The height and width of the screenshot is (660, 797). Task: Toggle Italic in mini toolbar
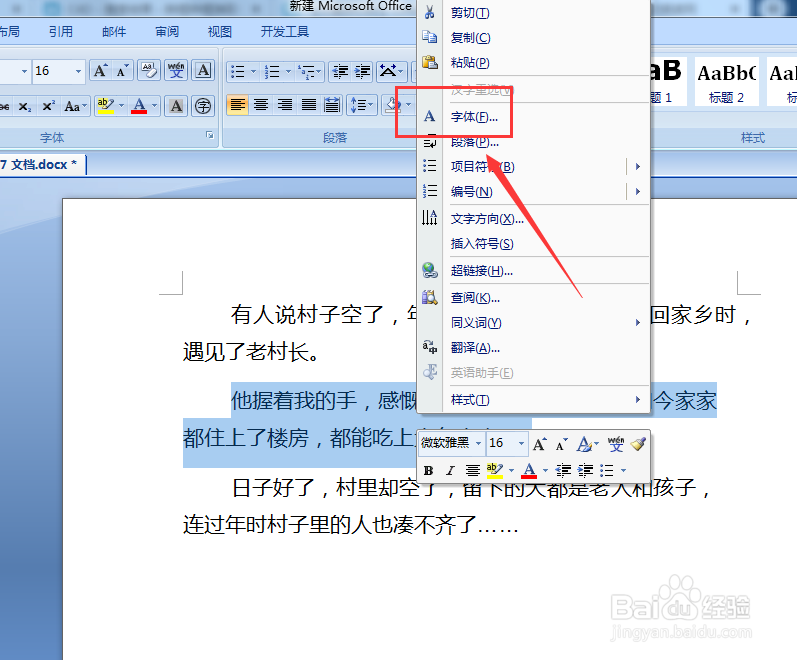pyautogui.click(x=450, y=470)
